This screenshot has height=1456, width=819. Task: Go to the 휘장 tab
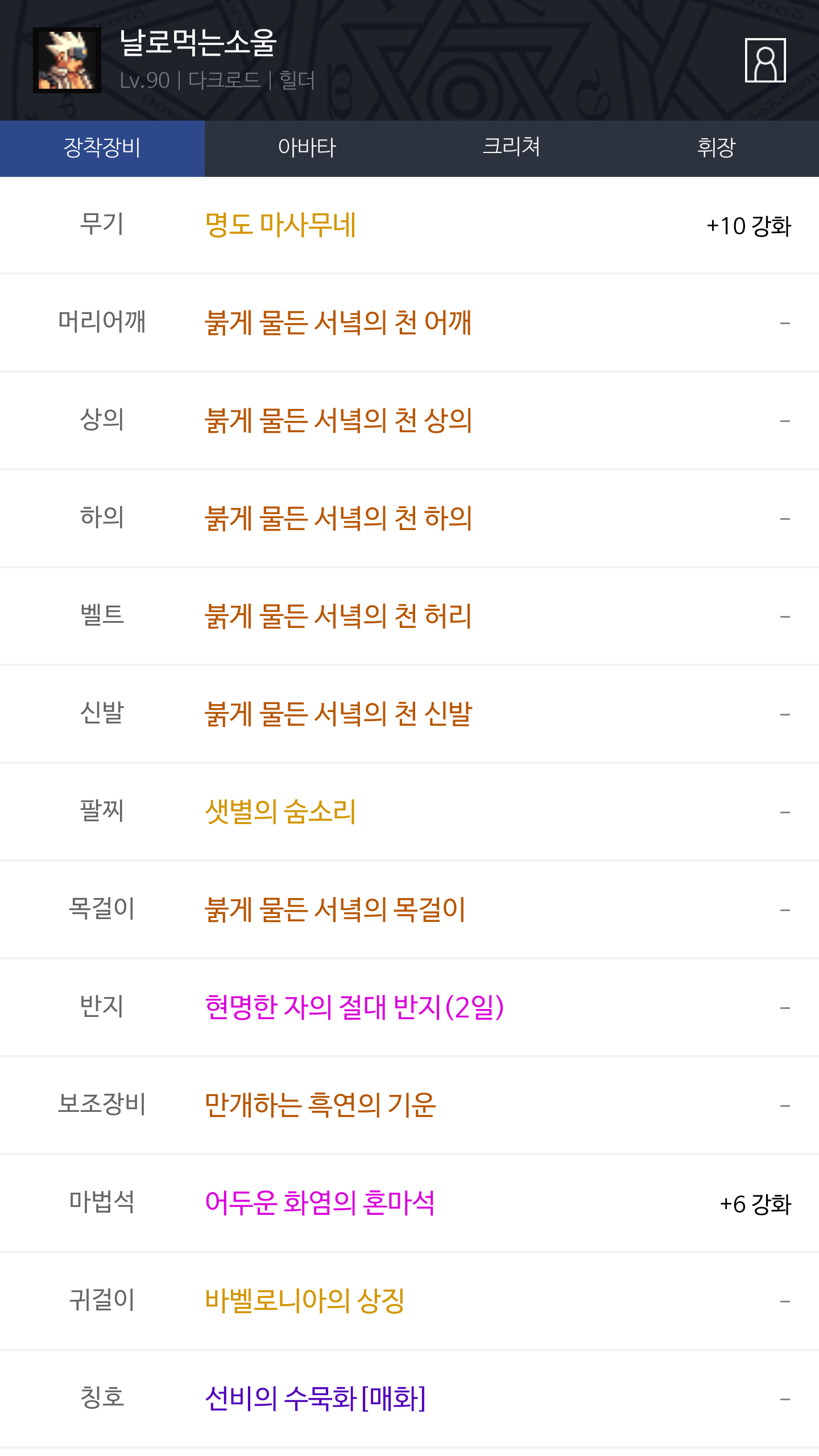point(716,148)
